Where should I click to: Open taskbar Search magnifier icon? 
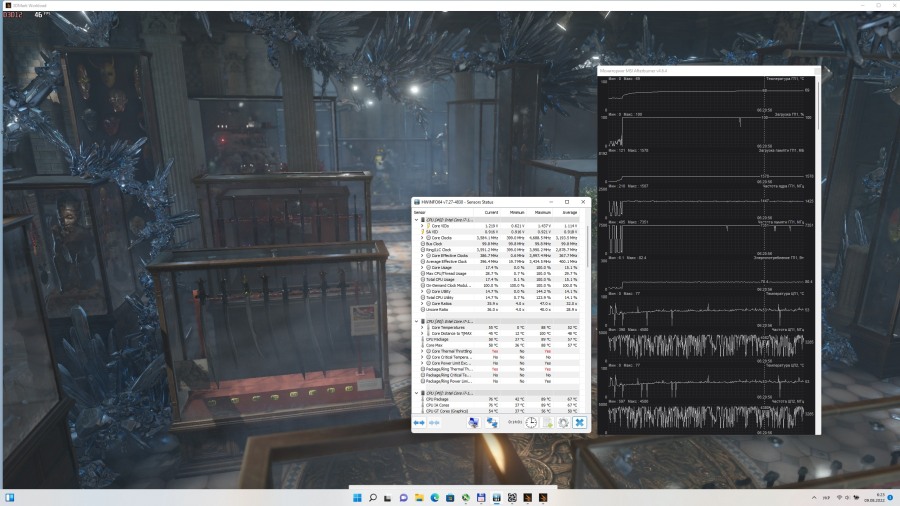tap(373, 497)
